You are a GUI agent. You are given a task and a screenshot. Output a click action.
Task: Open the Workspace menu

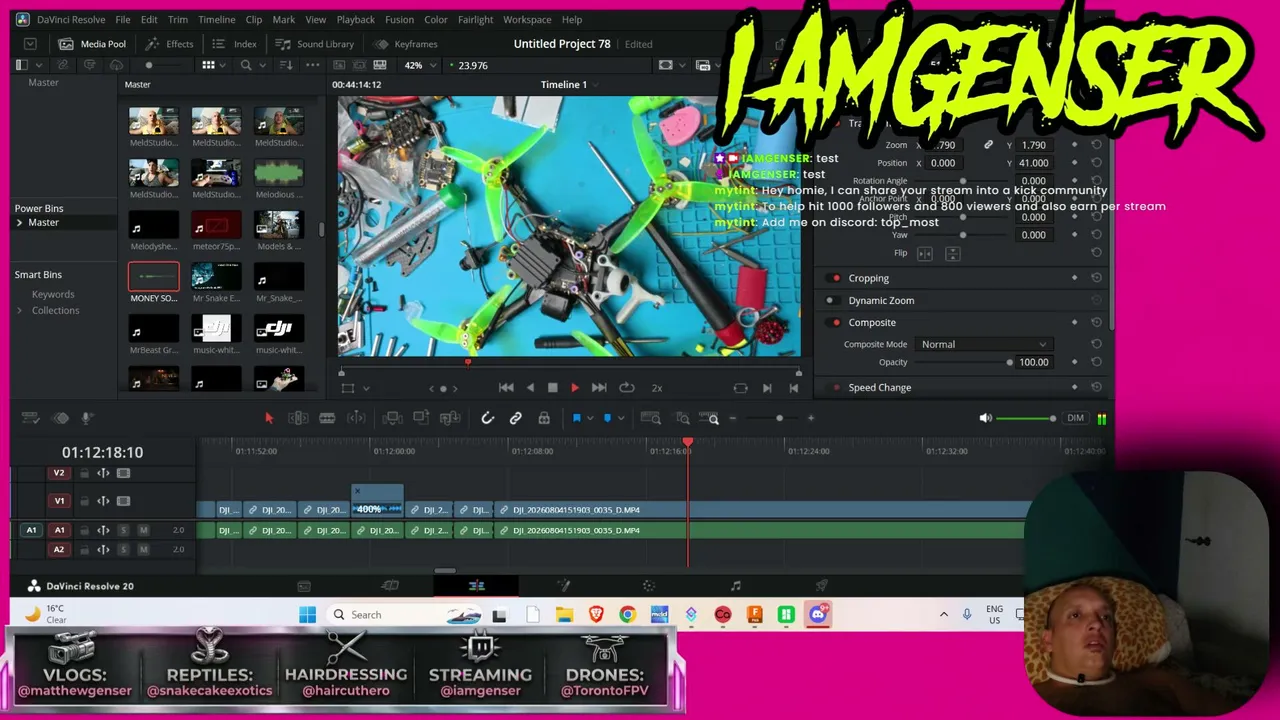tap(527, 19)
